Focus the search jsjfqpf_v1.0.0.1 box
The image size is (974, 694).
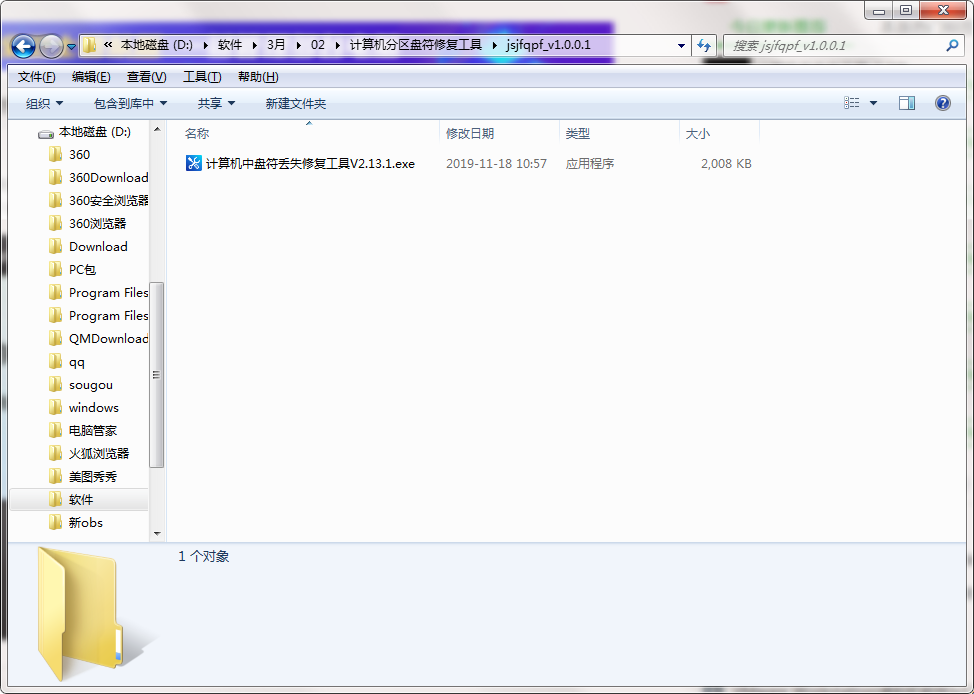coord(844,45)
